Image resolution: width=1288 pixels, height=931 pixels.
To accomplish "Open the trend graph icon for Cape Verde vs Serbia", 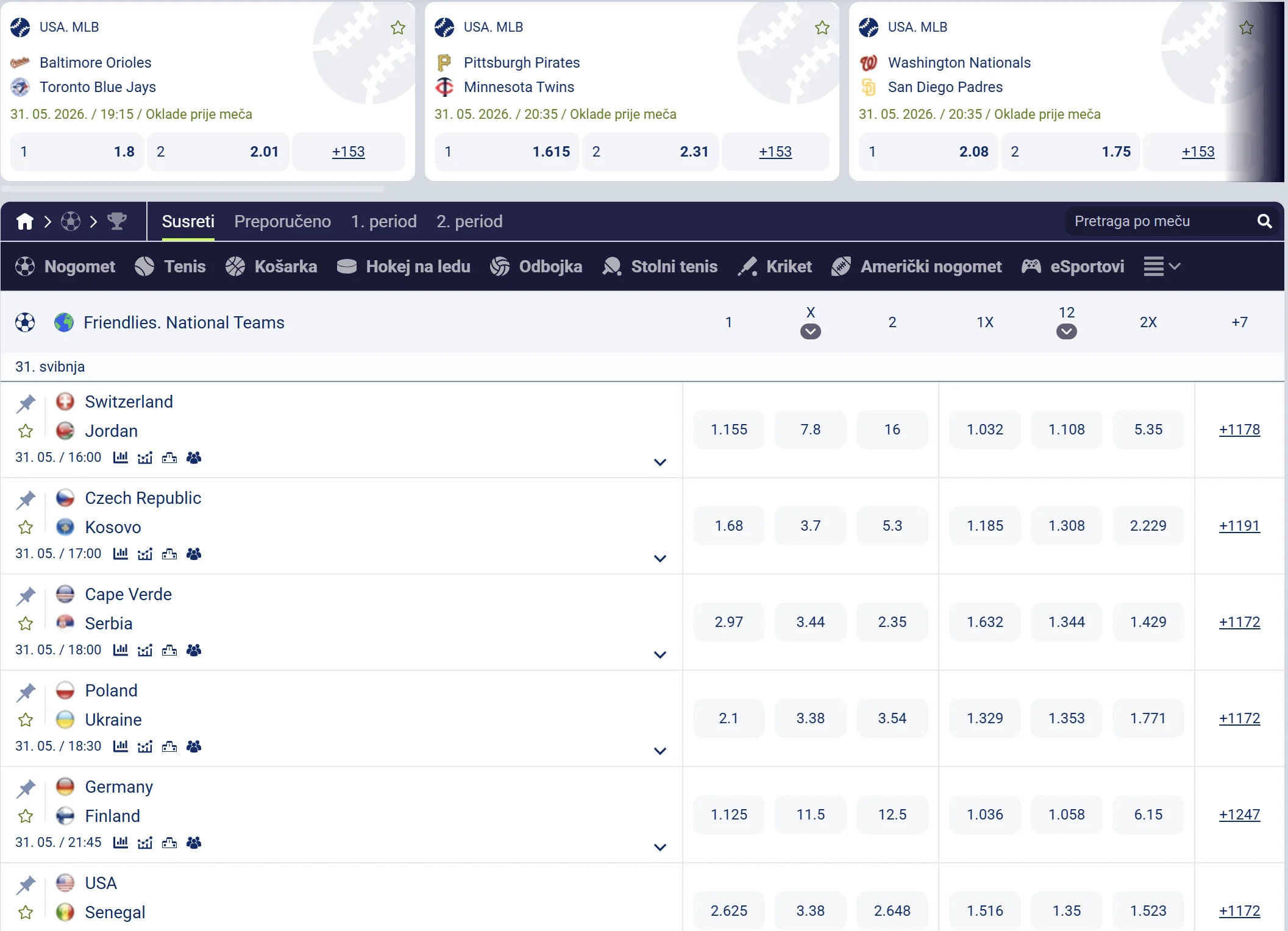I will [x=145, y=650].
